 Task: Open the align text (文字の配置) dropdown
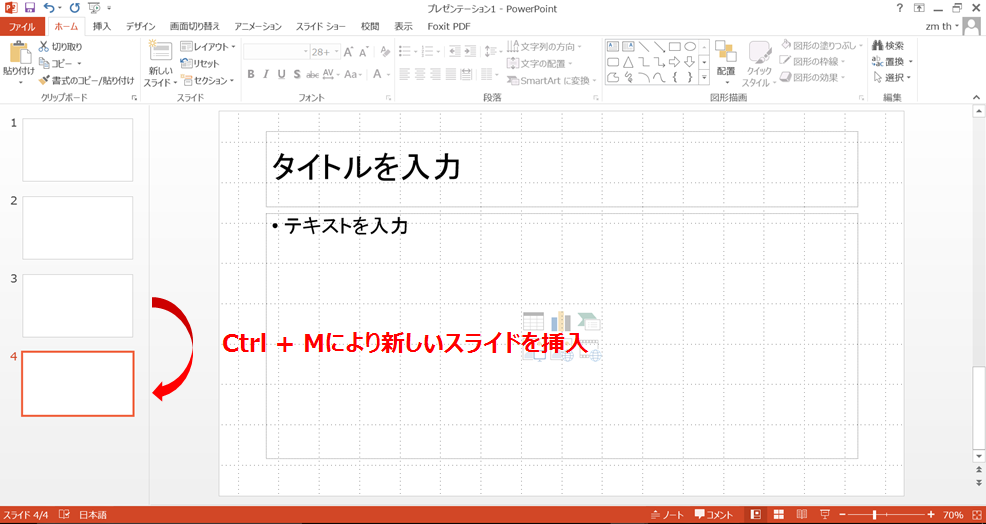(540, 63)
